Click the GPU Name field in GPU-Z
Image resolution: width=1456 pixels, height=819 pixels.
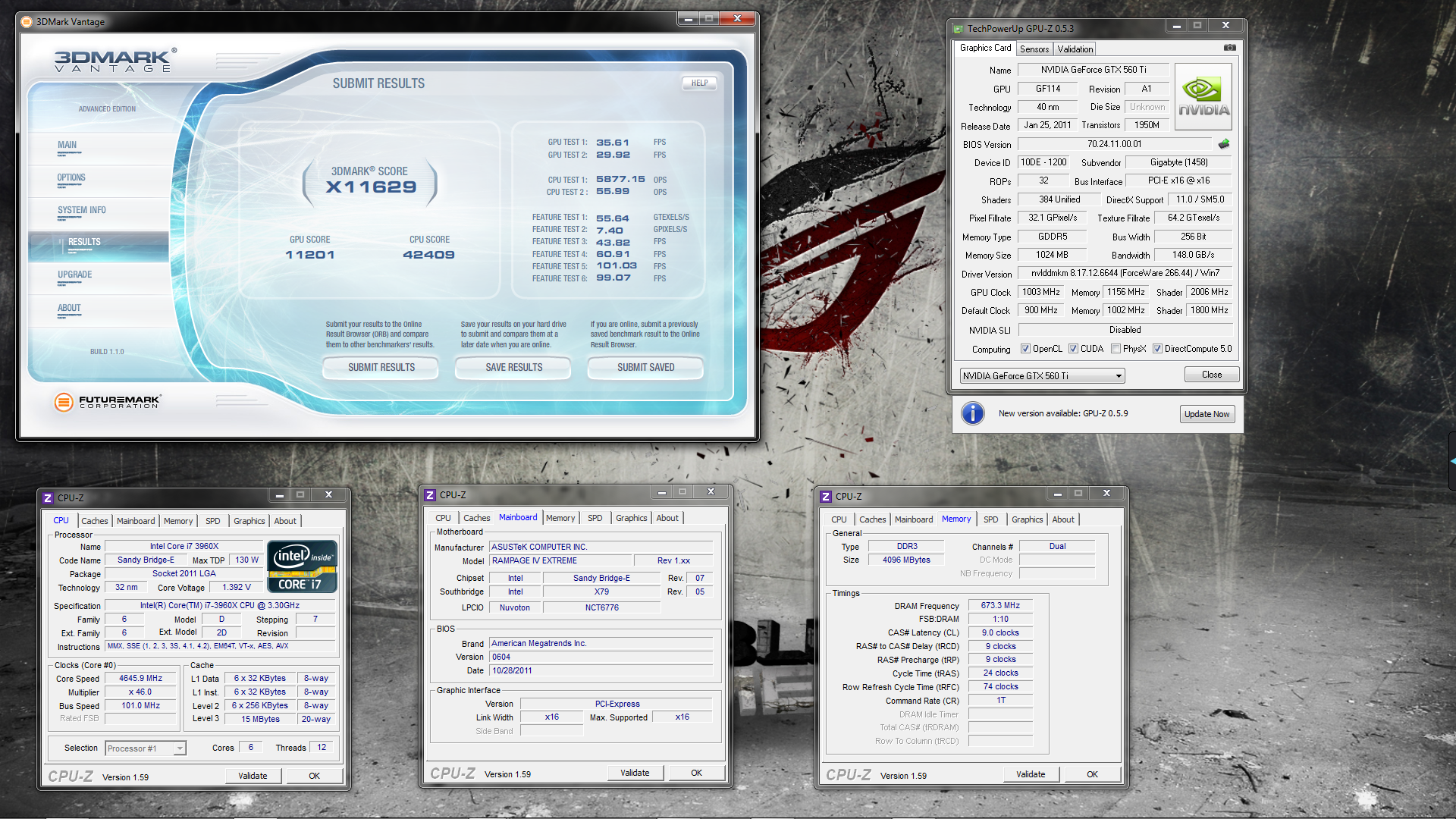[1093, 70]
